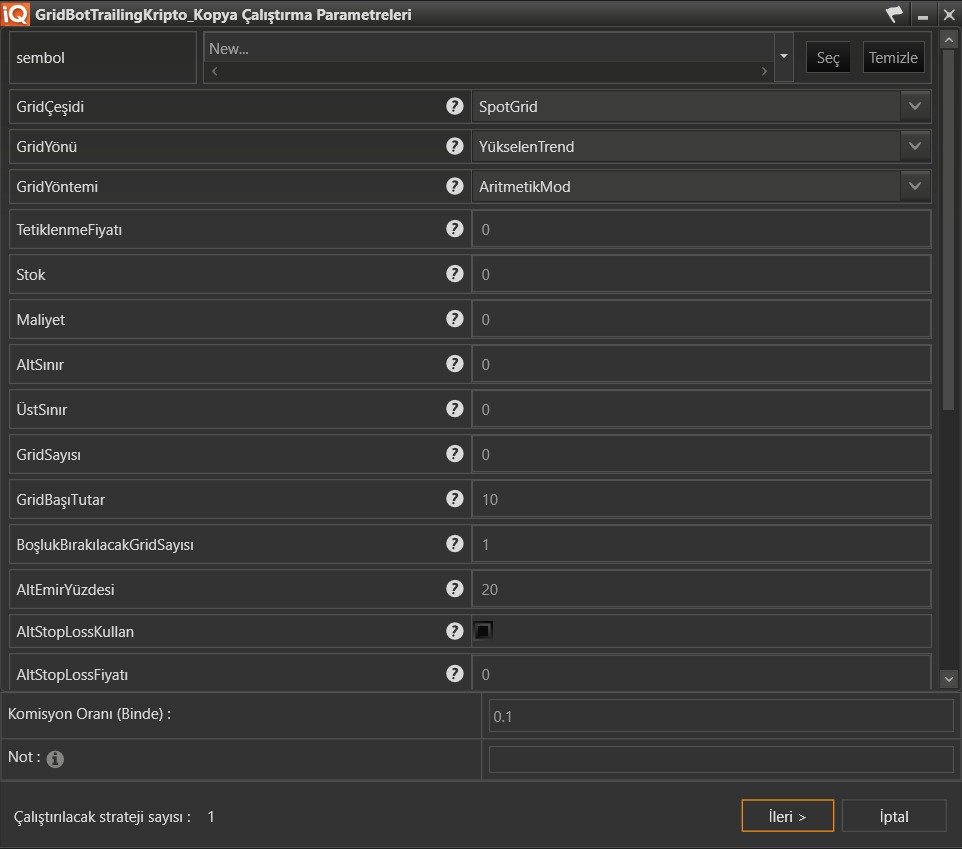
Task: Show help for TetiklenmeFiyatı parameter
Action: click(454, 229)
